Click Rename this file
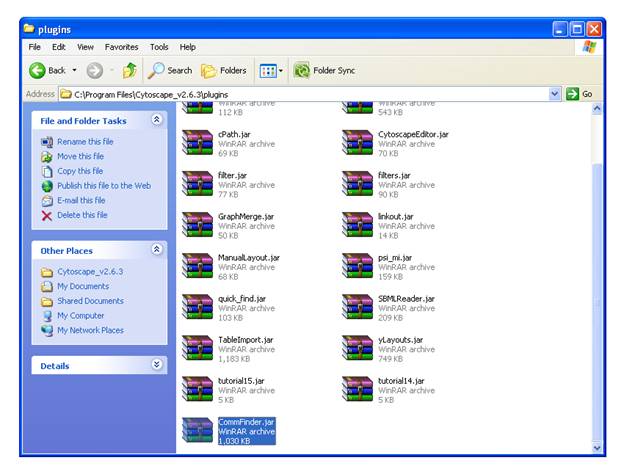 pyautogui.click(x=85, y=142)
